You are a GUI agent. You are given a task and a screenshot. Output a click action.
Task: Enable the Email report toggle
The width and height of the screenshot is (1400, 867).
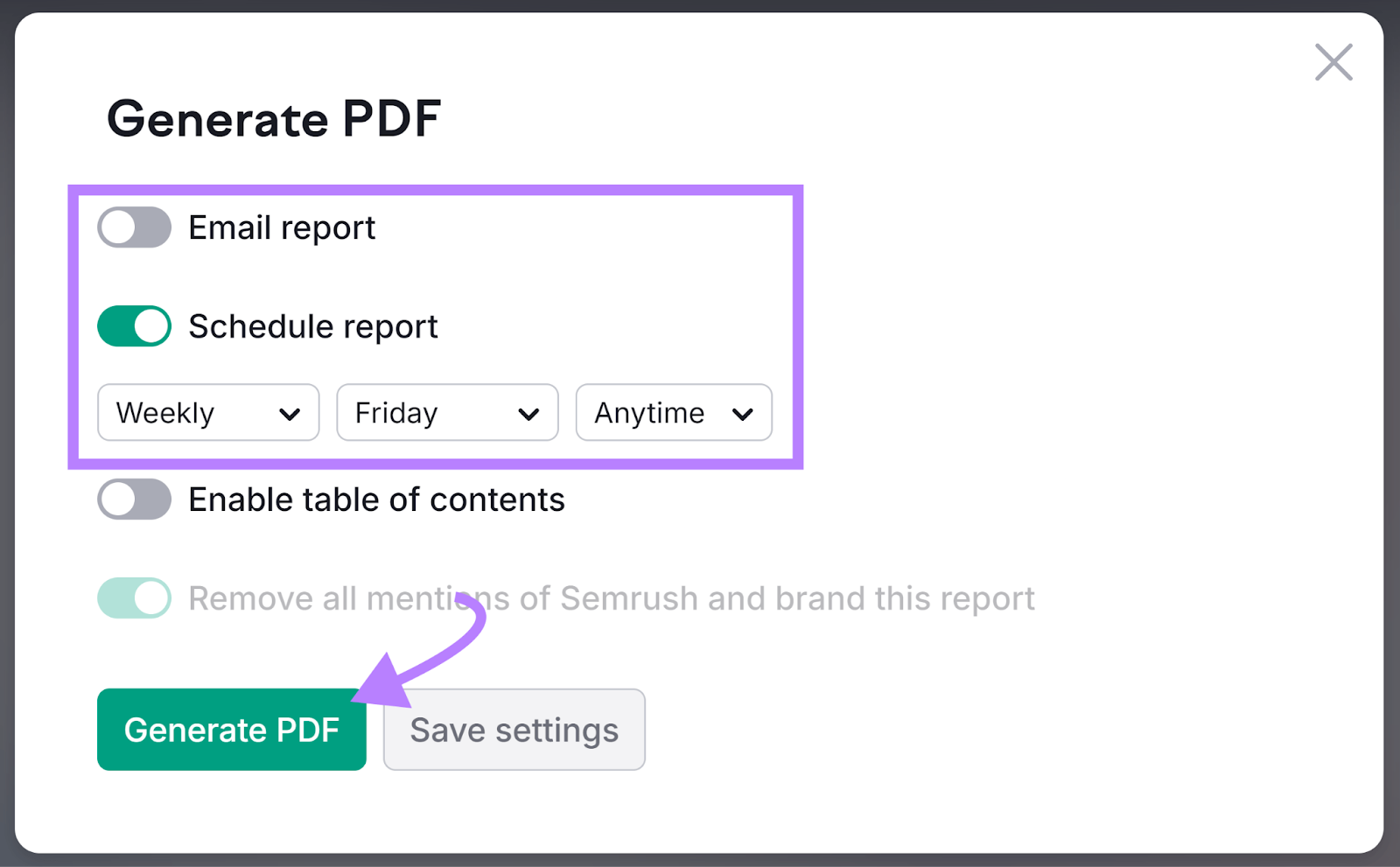tap(133, 228)
